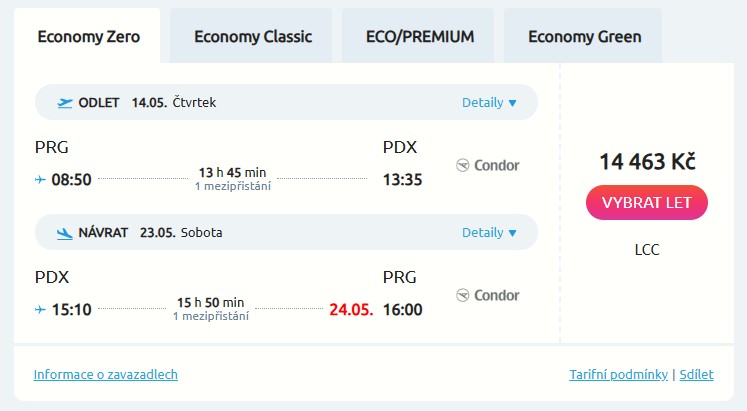Click the 1 mezipřistání text on outbound flight

pos(232,186)
